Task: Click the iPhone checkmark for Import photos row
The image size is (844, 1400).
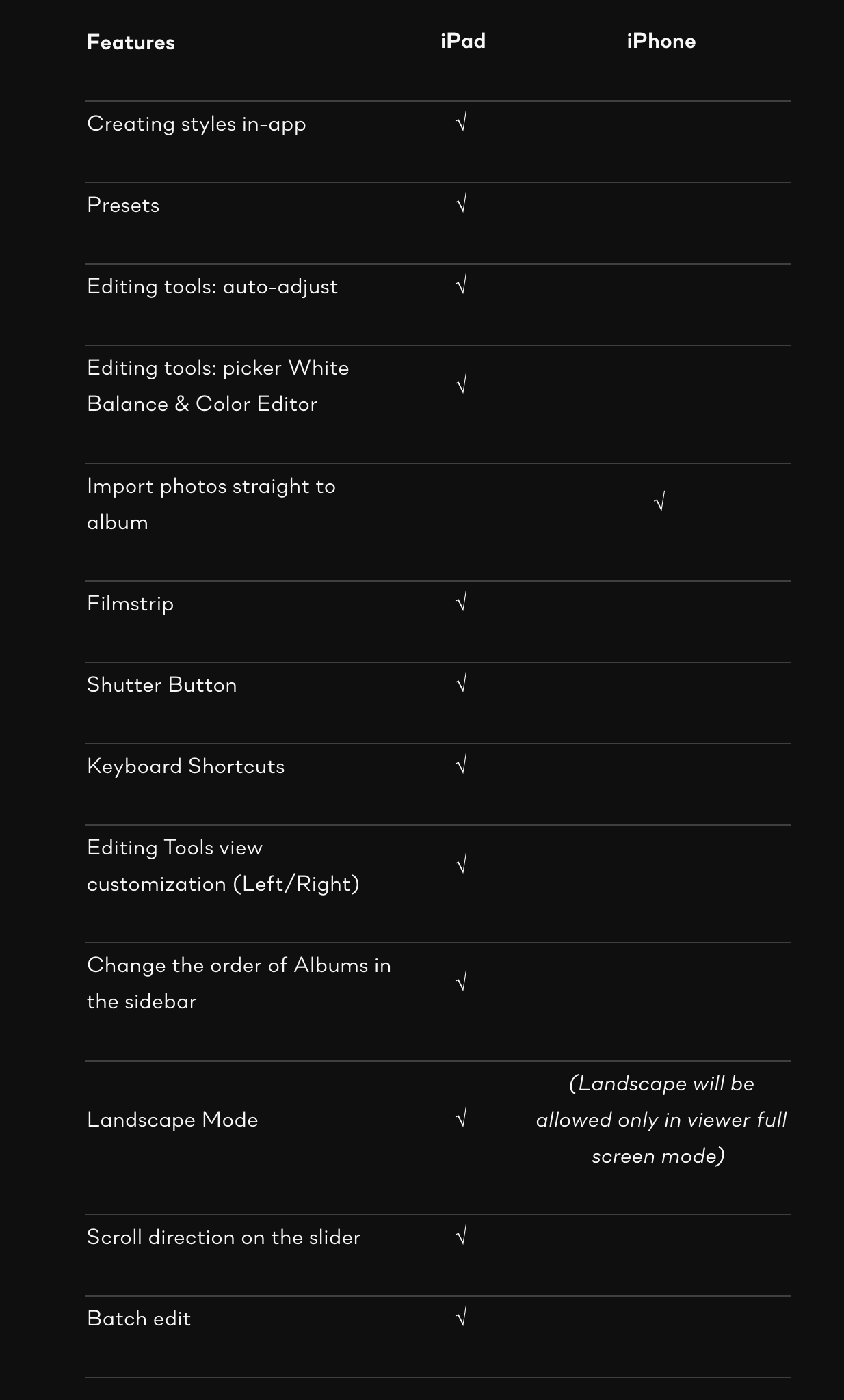Action: coord(660,503)
